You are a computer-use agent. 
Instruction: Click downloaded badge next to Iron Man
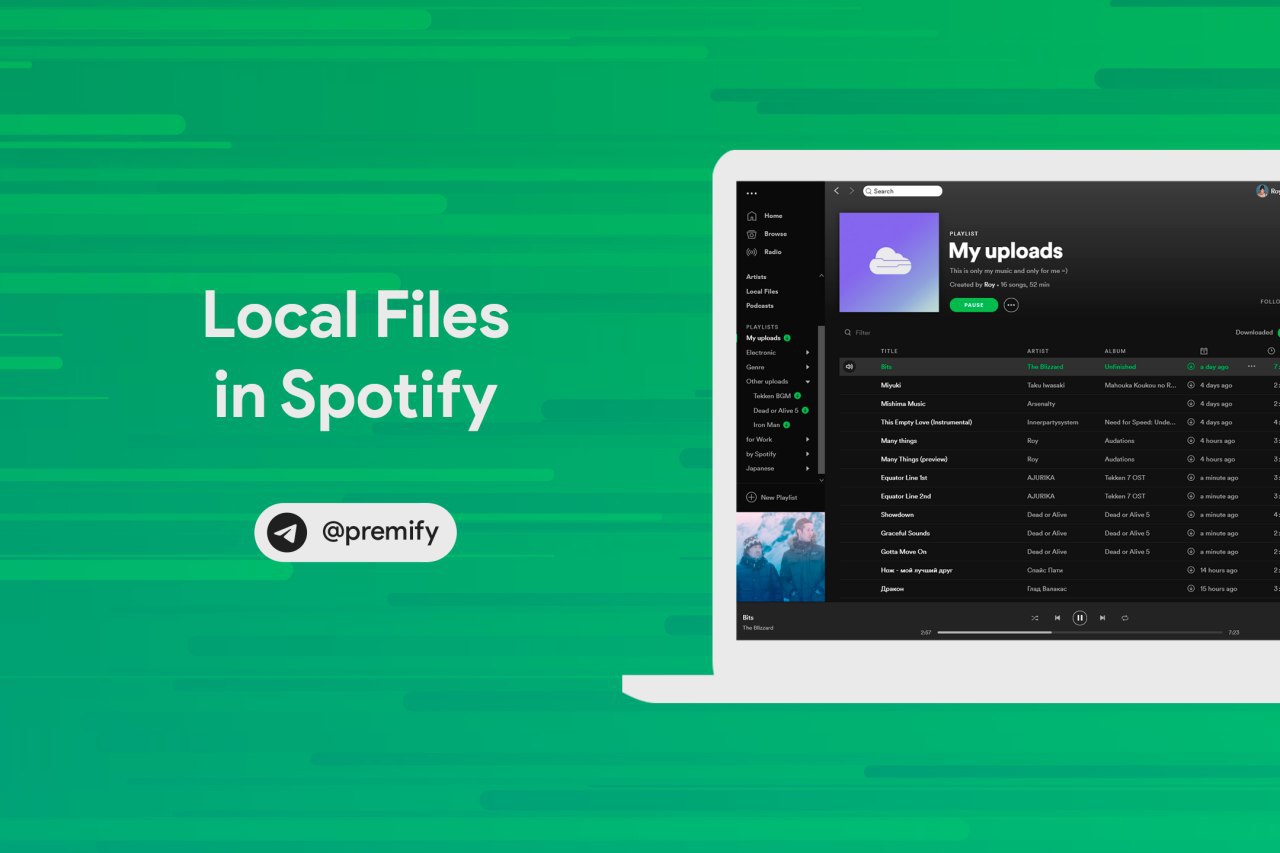(786, 425)
